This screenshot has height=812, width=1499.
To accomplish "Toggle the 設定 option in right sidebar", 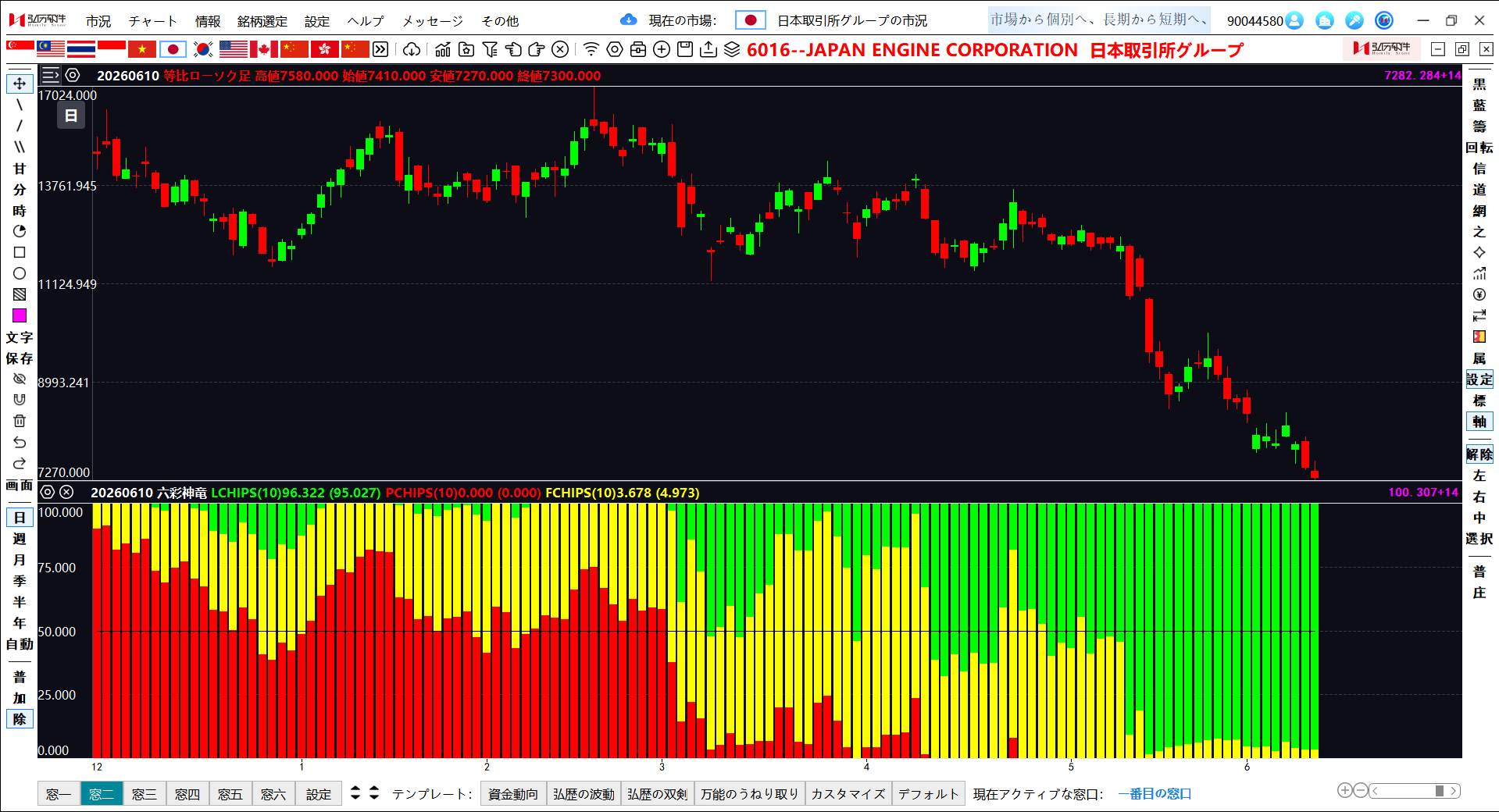I will point(1479,379).
